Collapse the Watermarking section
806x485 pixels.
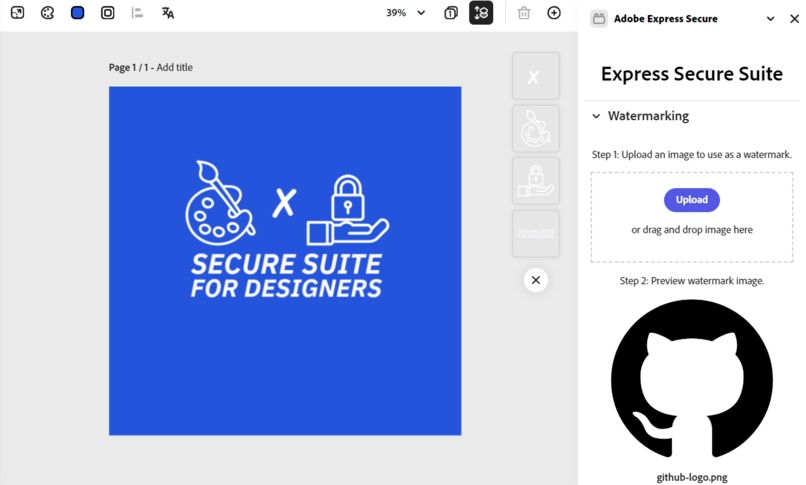596,116
